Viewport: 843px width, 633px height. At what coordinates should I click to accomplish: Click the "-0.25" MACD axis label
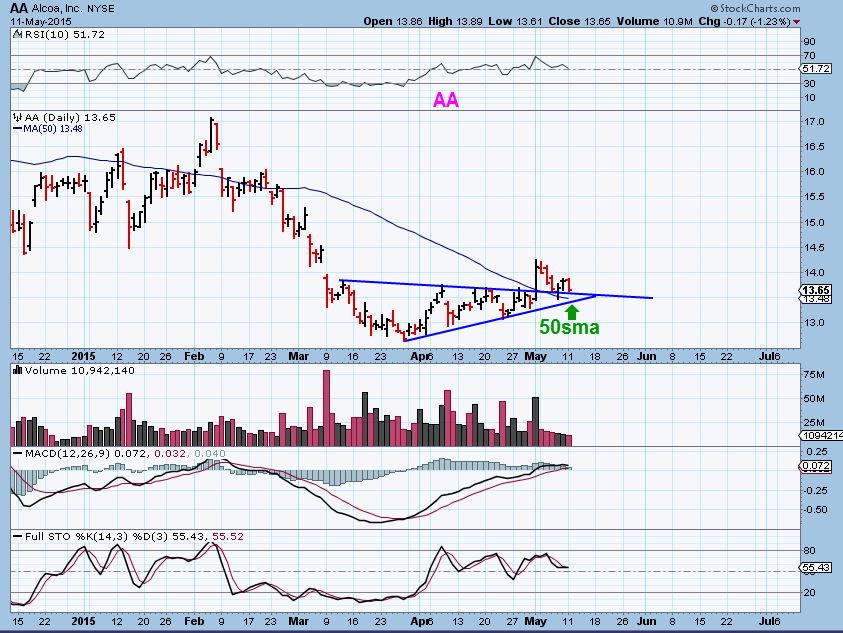click(816, 490)
